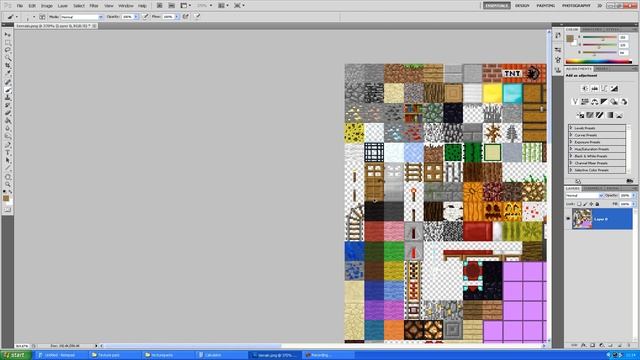Viewport: 640px width, 360px height.
Task: Launch Bridge from application bar
Action: pos(160,6)
